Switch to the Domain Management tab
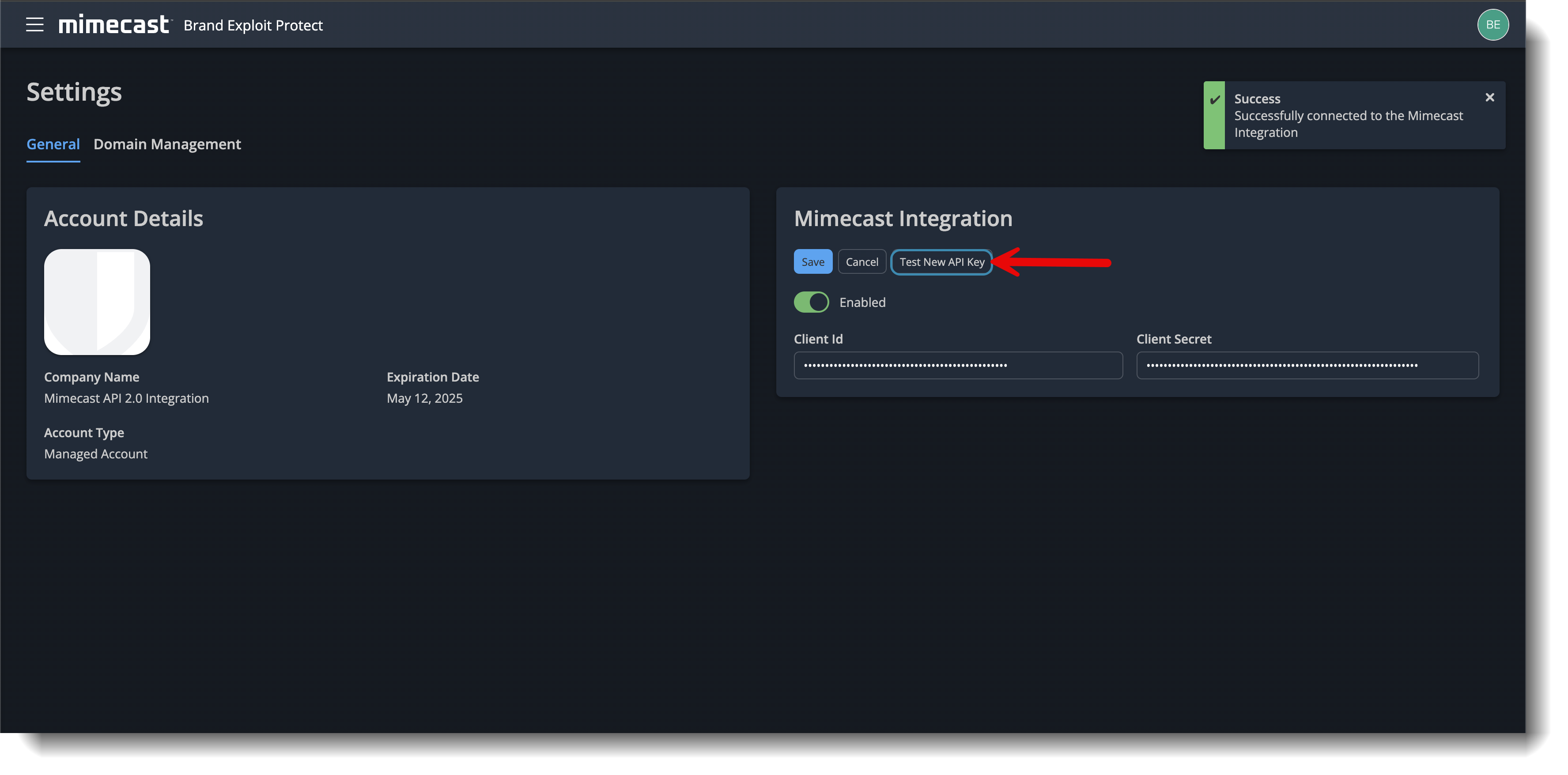The height and width of the screenshot is (775, 1568). pyautogui.click(x=167, y=144)
